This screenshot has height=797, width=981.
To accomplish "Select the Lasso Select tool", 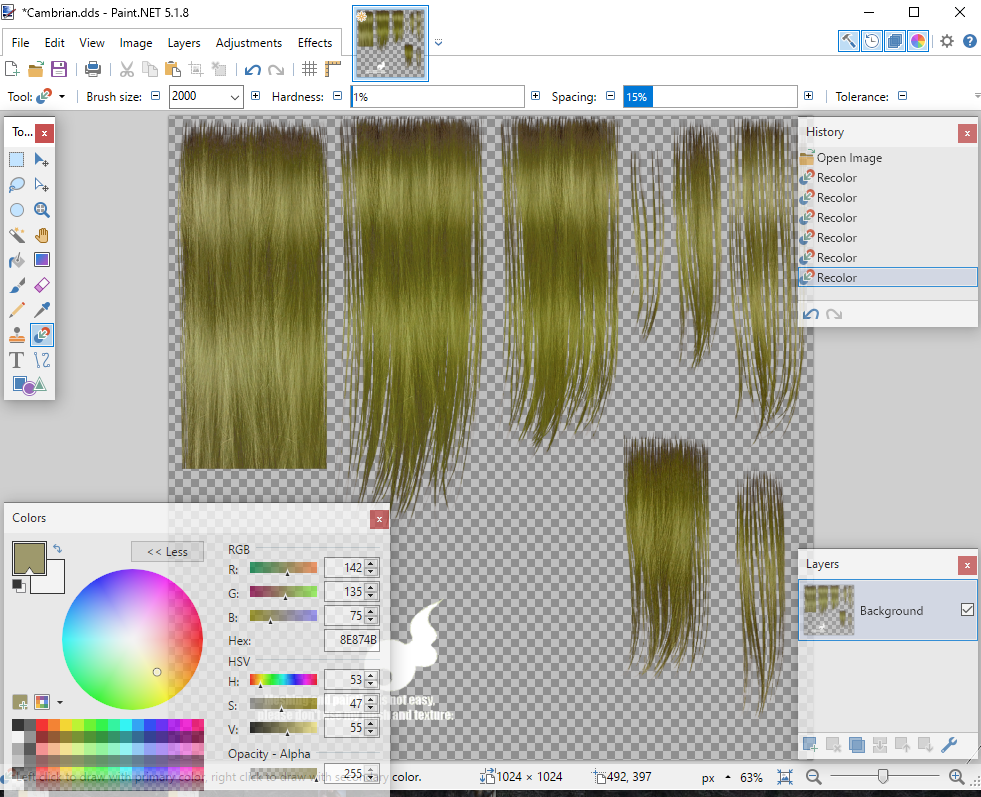I will (x=17, y=185).
